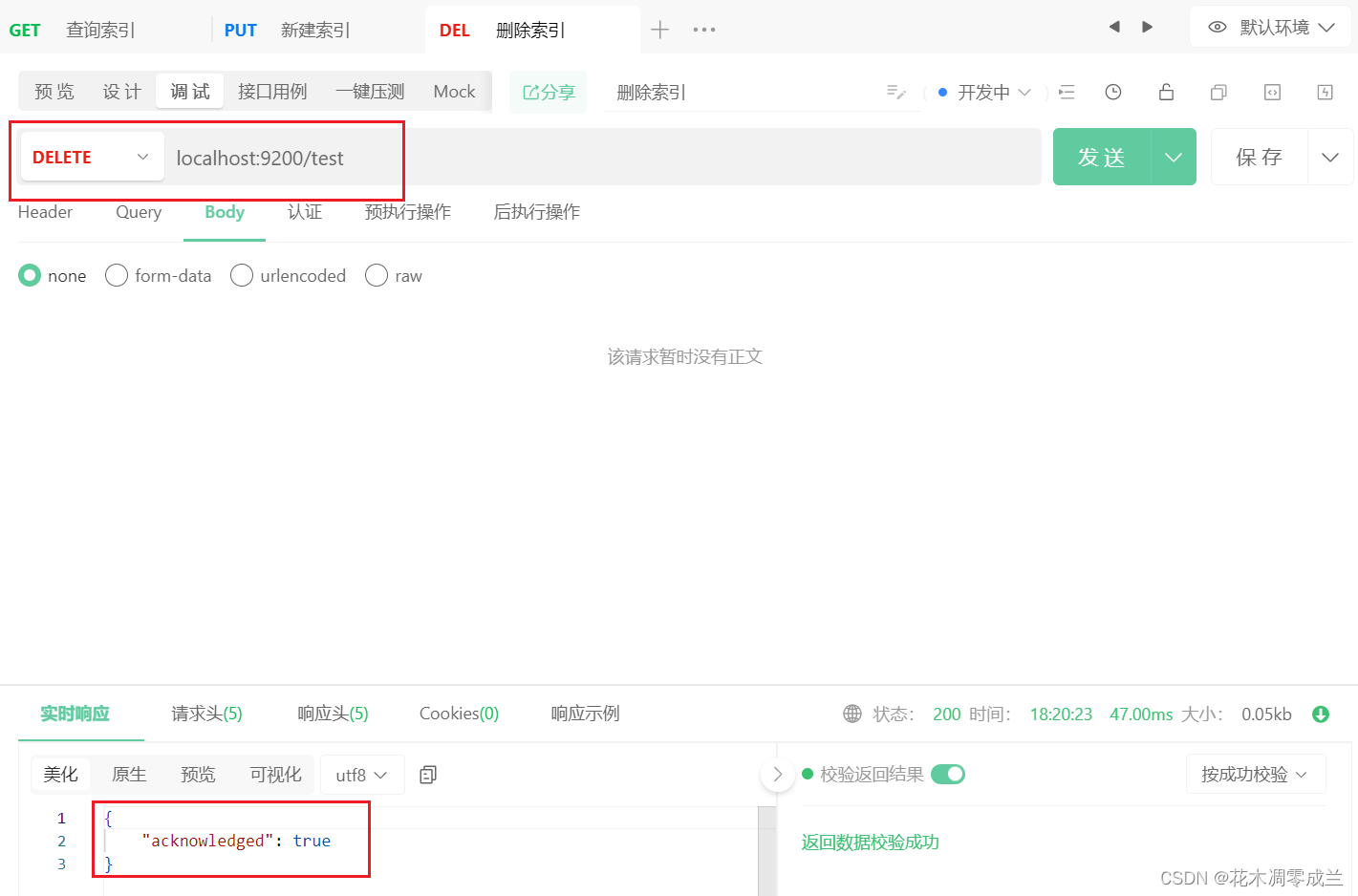Open the Cookies(0) tab

tap(459, 714)
